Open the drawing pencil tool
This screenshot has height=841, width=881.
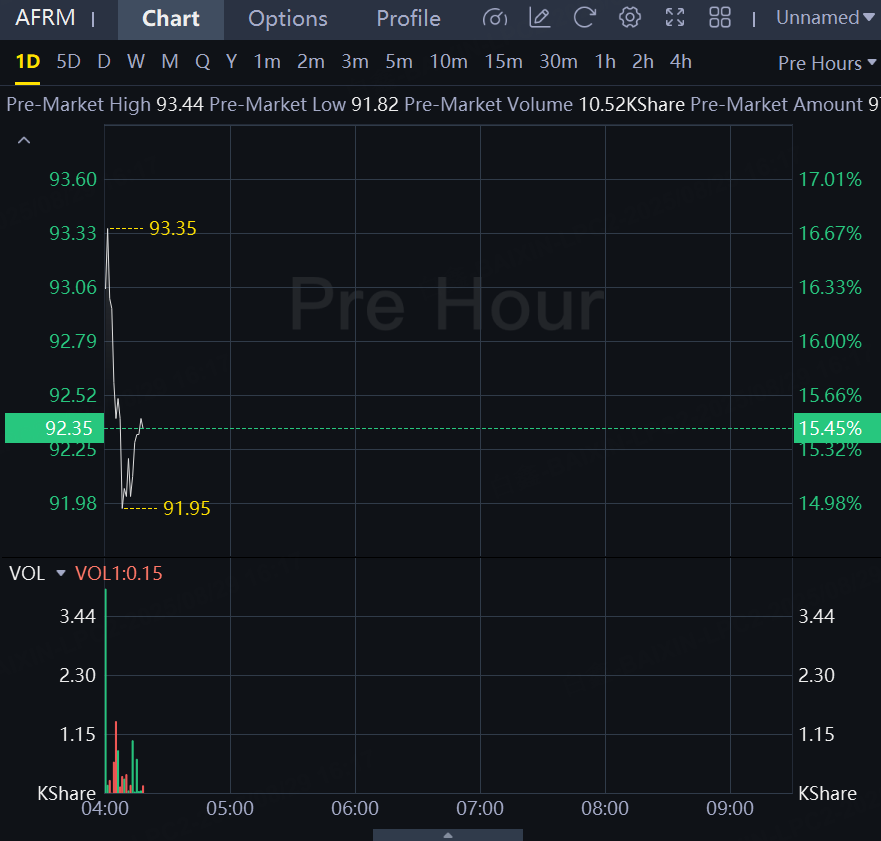539,18
